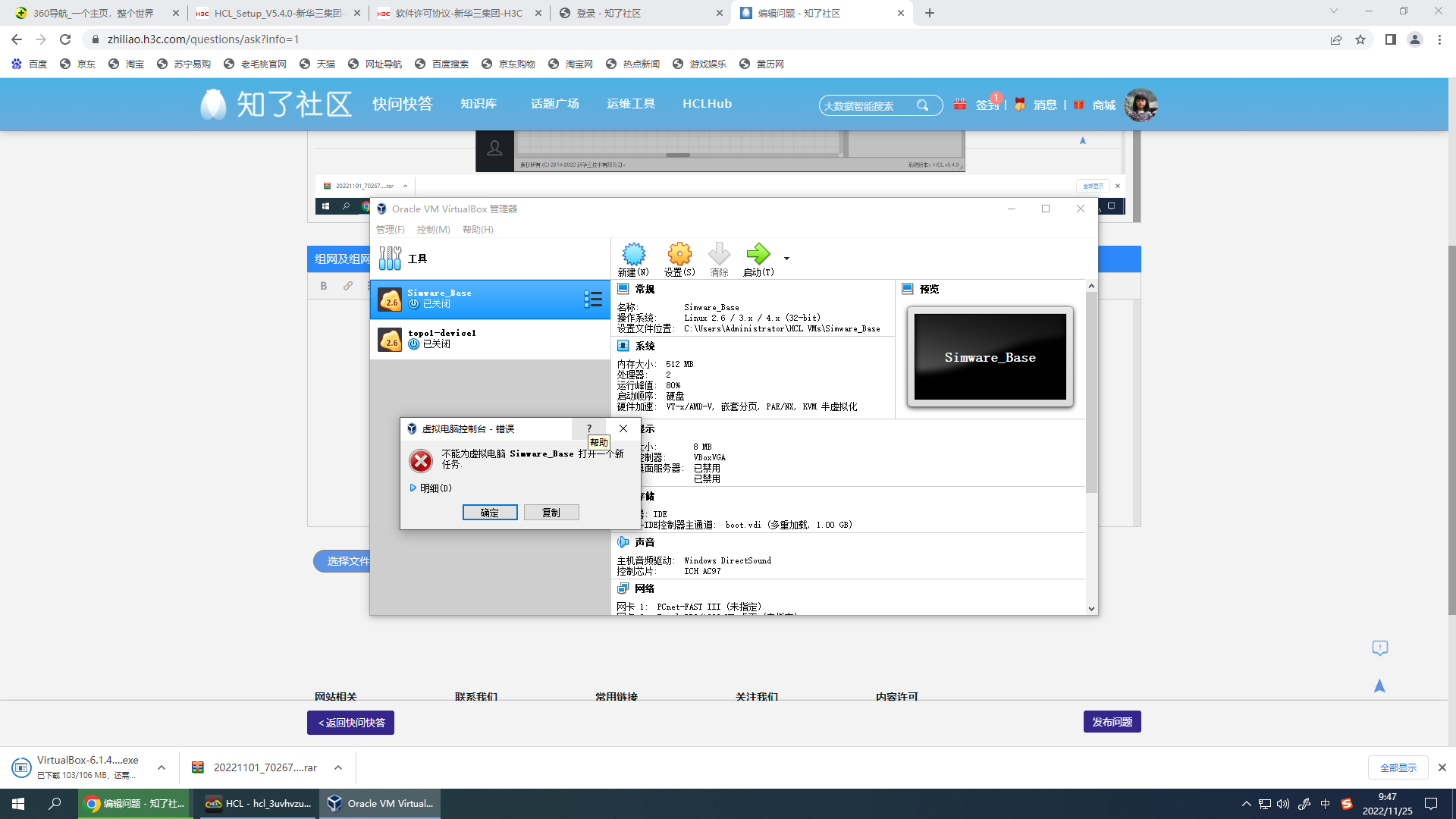Click the 签到 sign-in gift icon

(960, 105)
